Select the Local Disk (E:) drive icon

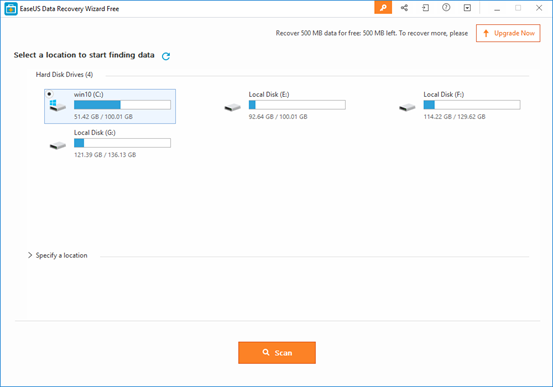click(232, 107)
